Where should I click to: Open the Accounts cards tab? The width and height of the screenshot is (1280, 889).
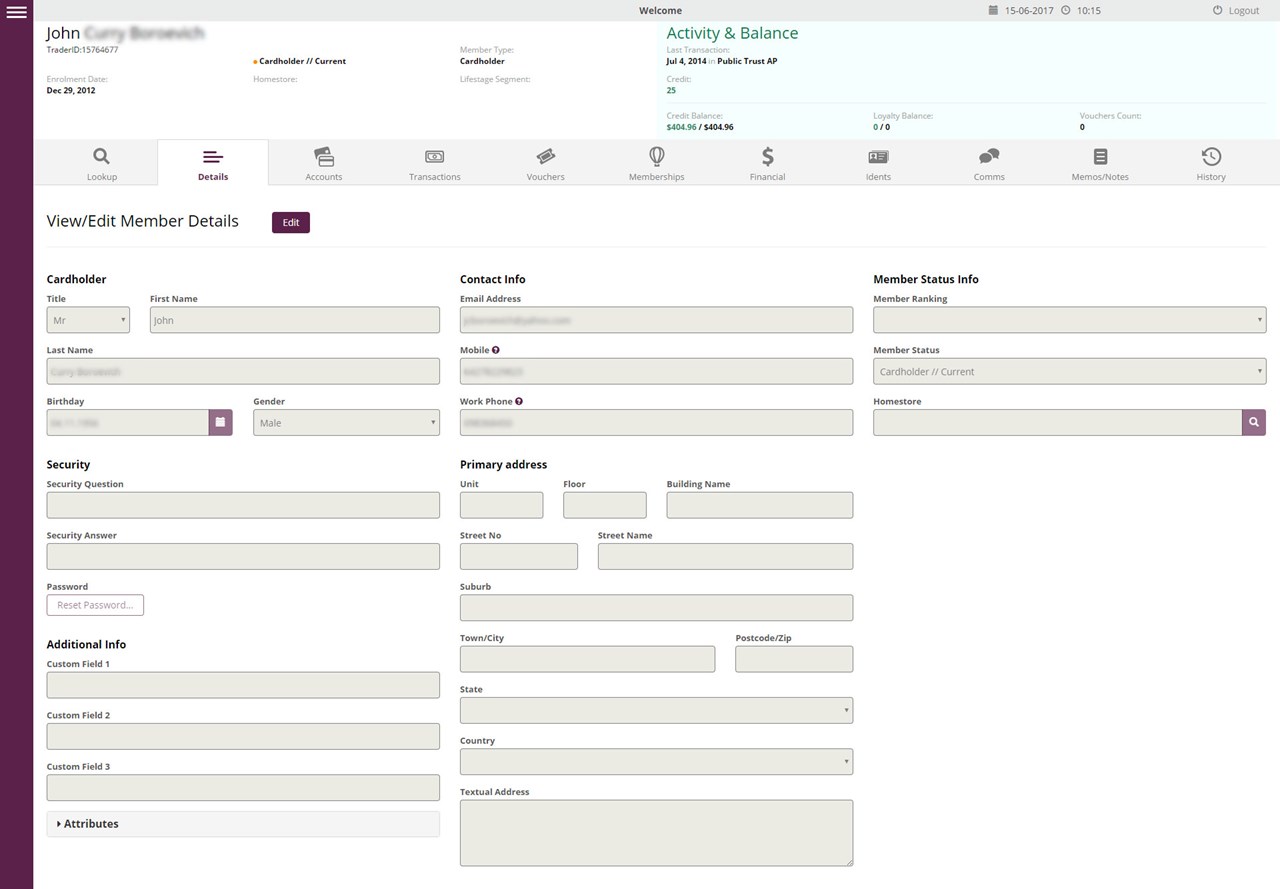(323, 163)
